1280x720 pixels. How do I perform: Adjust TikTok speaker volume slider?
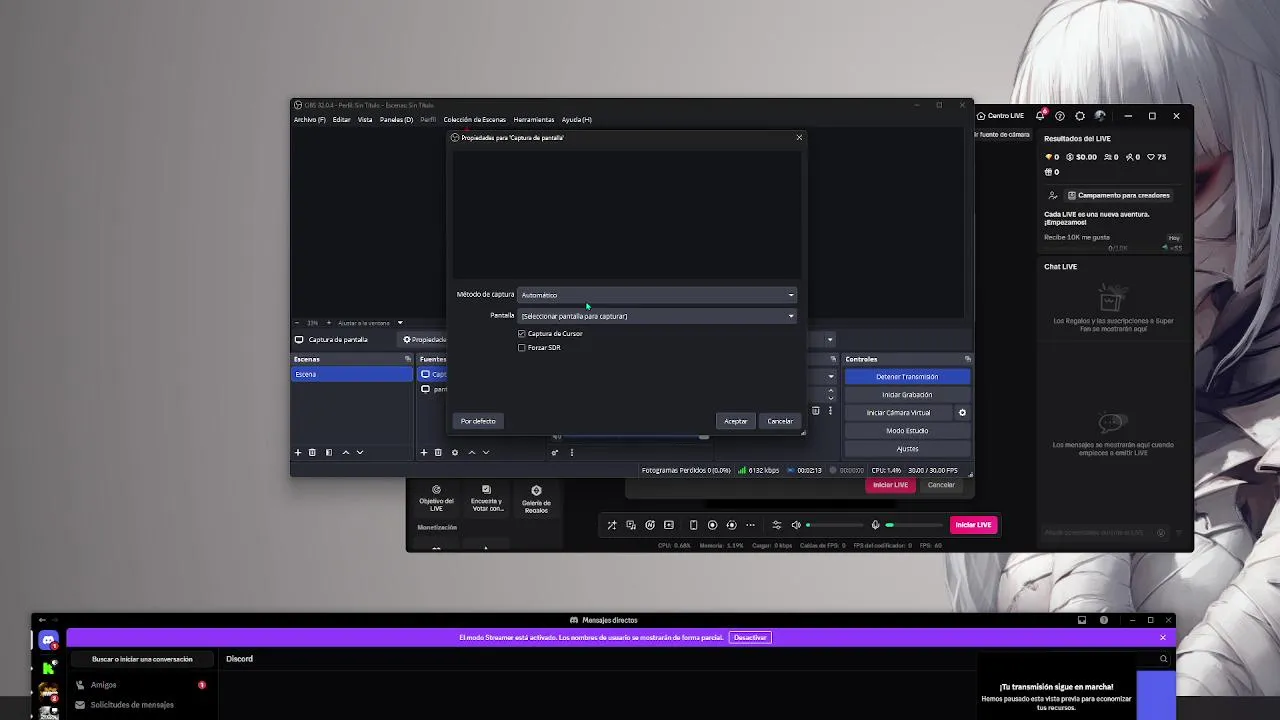point(834,525)
